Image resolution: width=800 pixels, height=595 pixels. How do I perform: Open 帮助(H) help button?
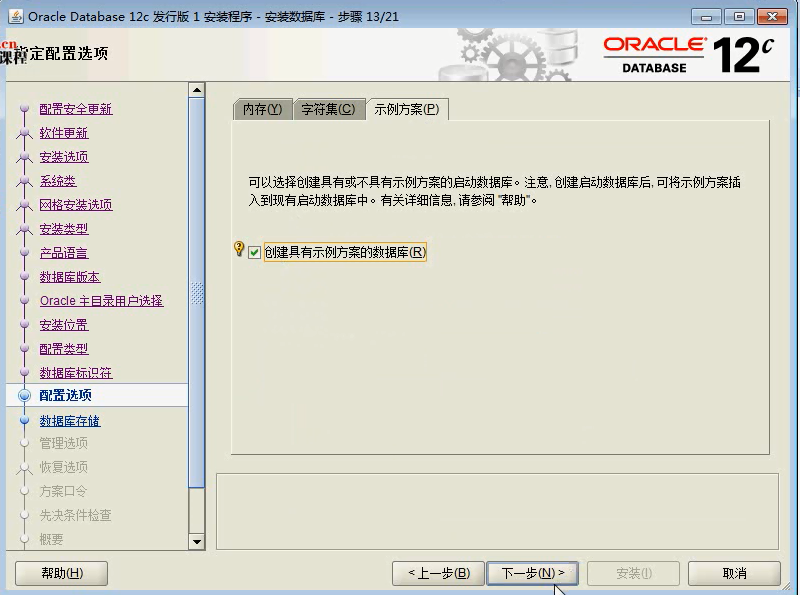(62, 573)
